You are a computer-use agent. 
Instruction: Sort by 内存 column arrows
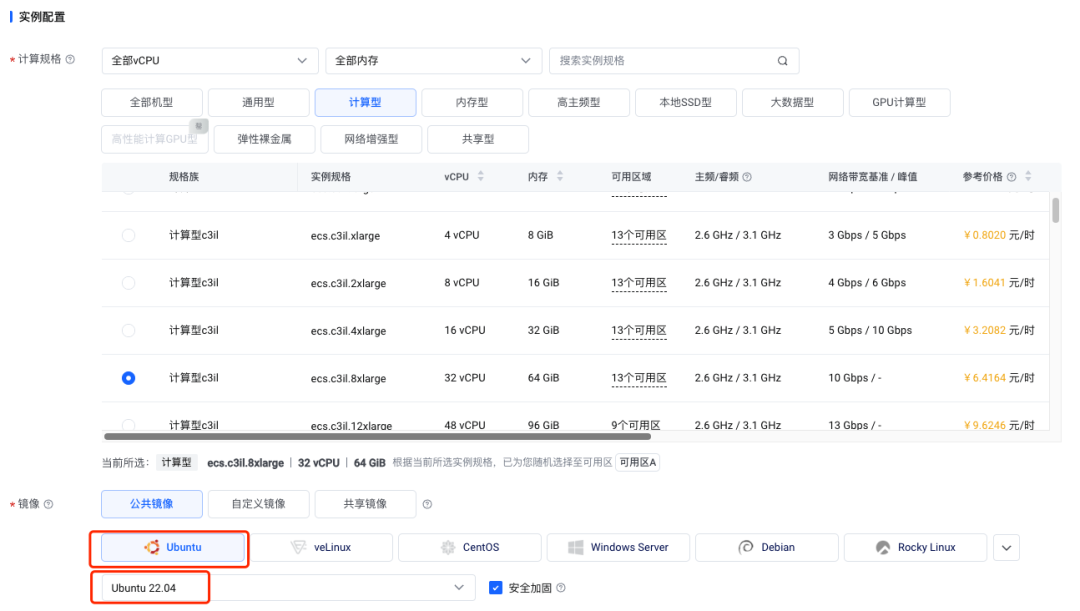(559, 177)
